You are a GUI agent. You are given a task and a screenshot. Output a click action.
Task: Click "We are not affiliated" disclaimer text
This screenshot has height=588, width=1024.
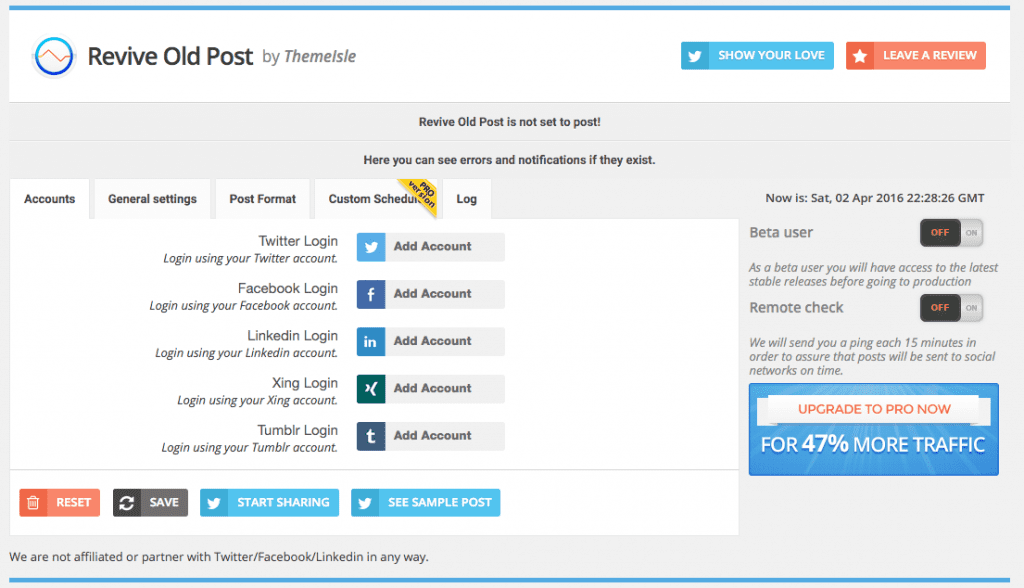click(219, 557)
